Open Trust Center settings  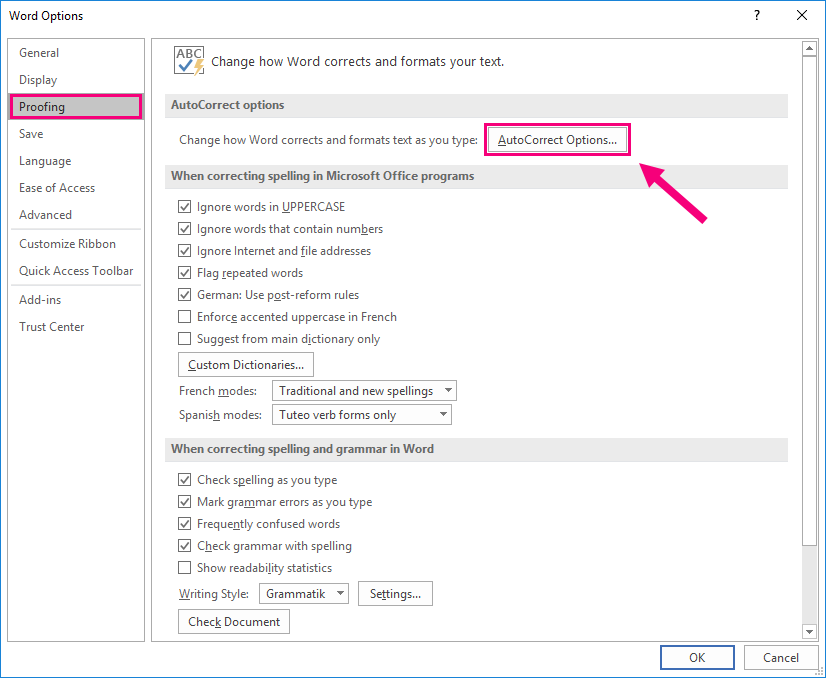tap(76, 327)
